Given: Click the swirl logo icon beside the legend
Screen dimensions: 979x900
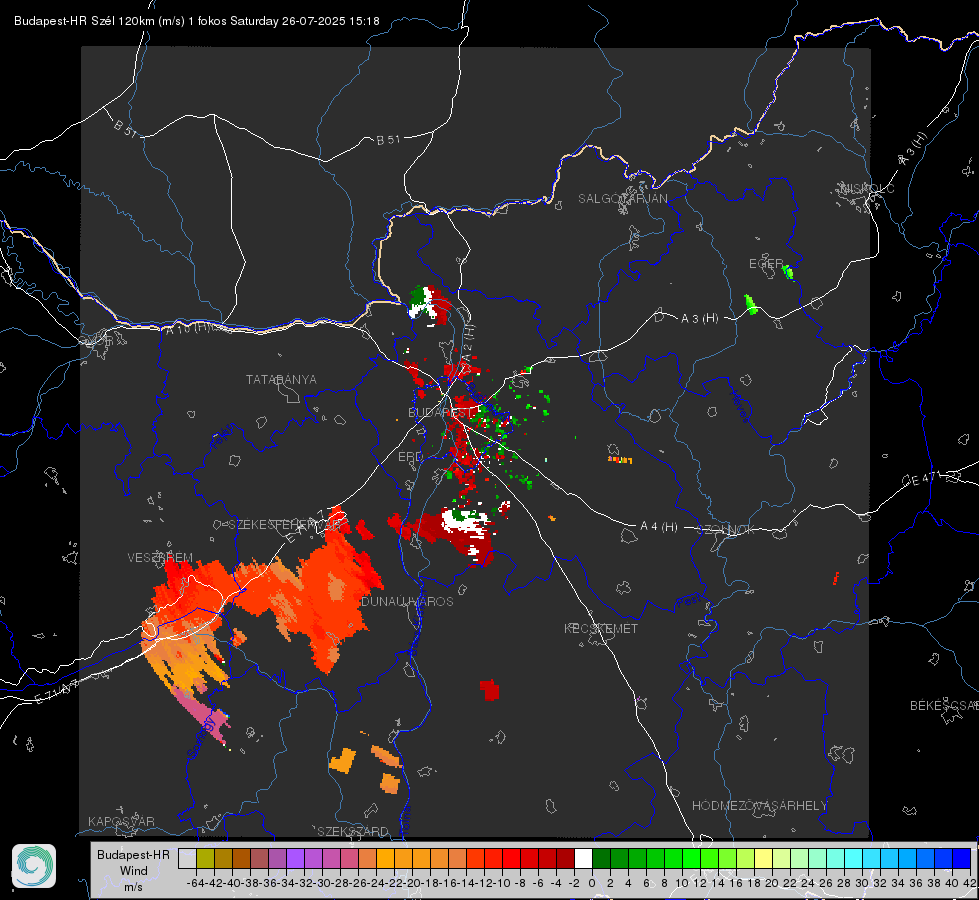Looking at the screenshot, I should 34,866.
